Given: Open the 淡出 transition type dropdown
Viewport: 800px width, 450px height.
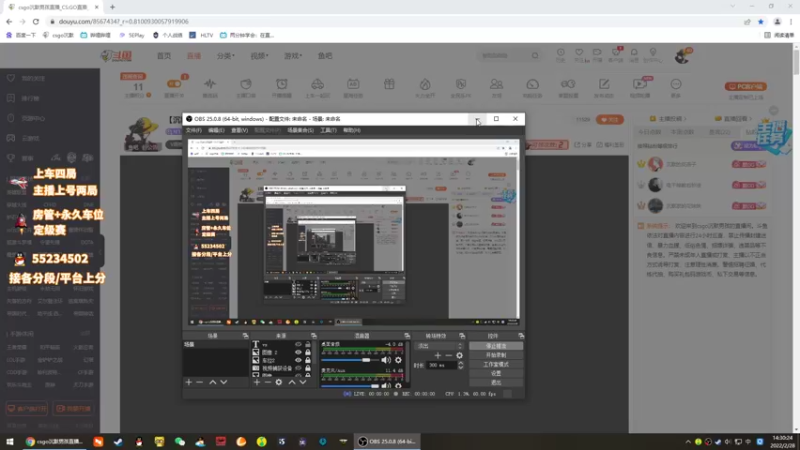Looking at the screenshot, I should [439, 346].
